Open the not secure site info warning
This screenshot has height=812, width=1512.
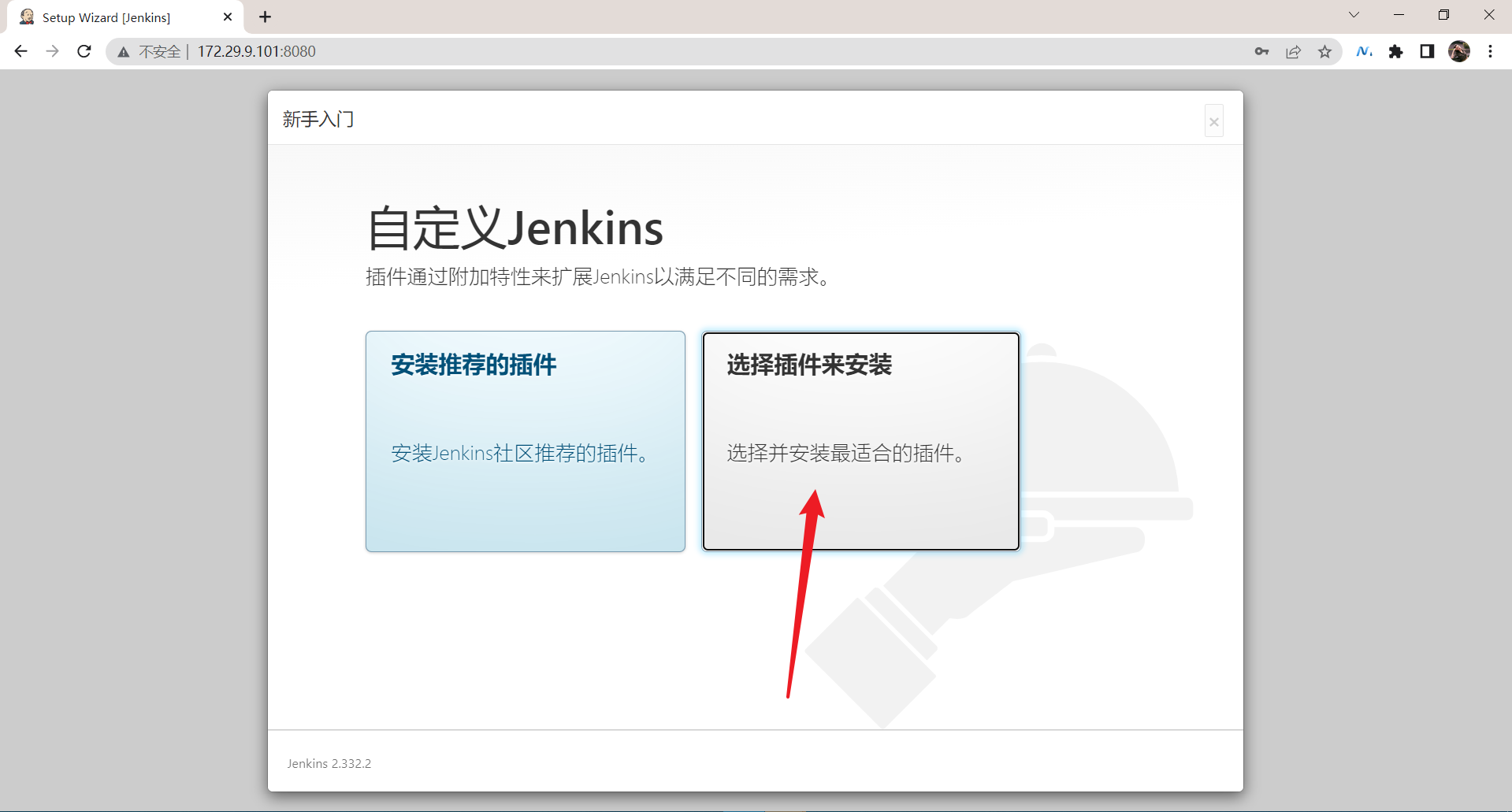tap(149, 51)
